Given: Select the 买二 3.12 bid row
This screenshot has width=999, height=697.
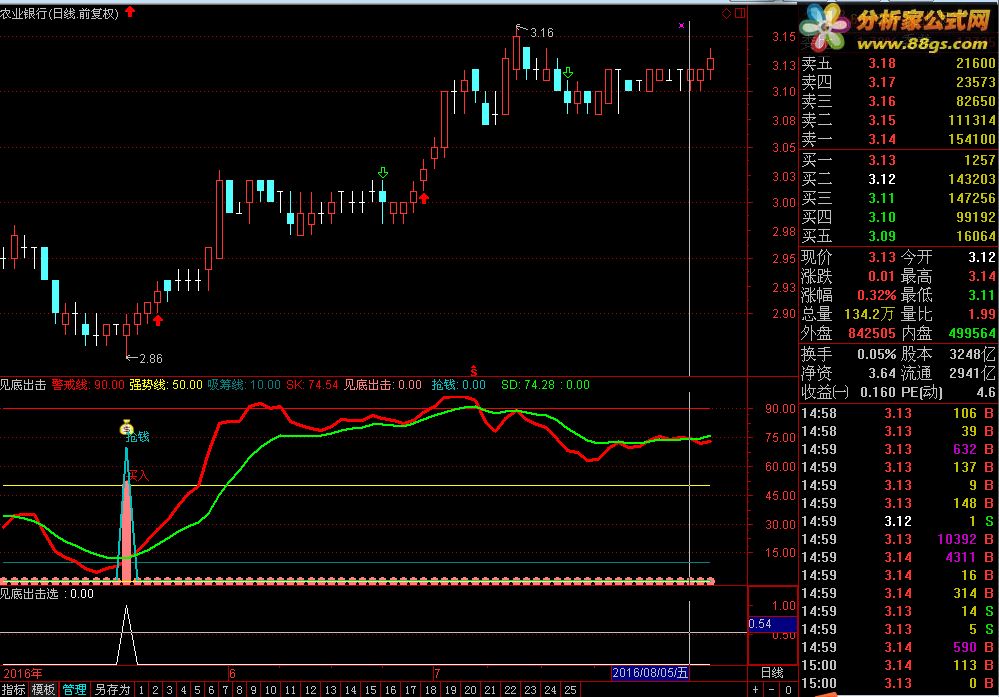Looking at the screenshot, I should click(x=898, y=180).
